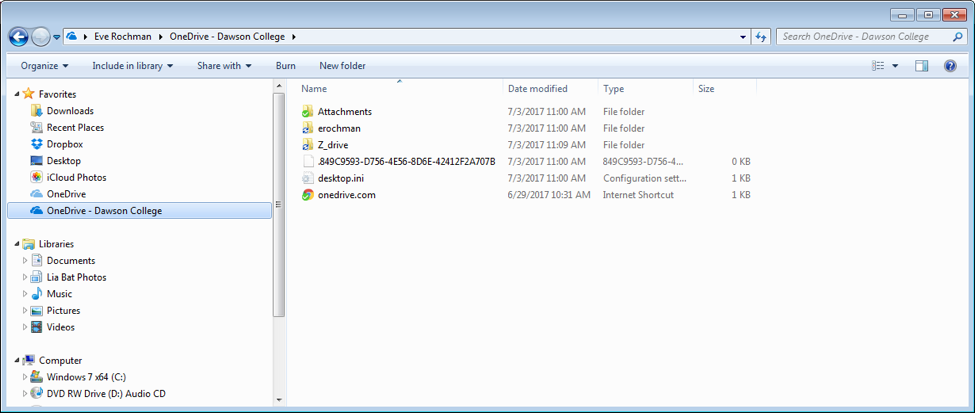Select OneDrive - Dawson College in sidebar

coord(139,211)
